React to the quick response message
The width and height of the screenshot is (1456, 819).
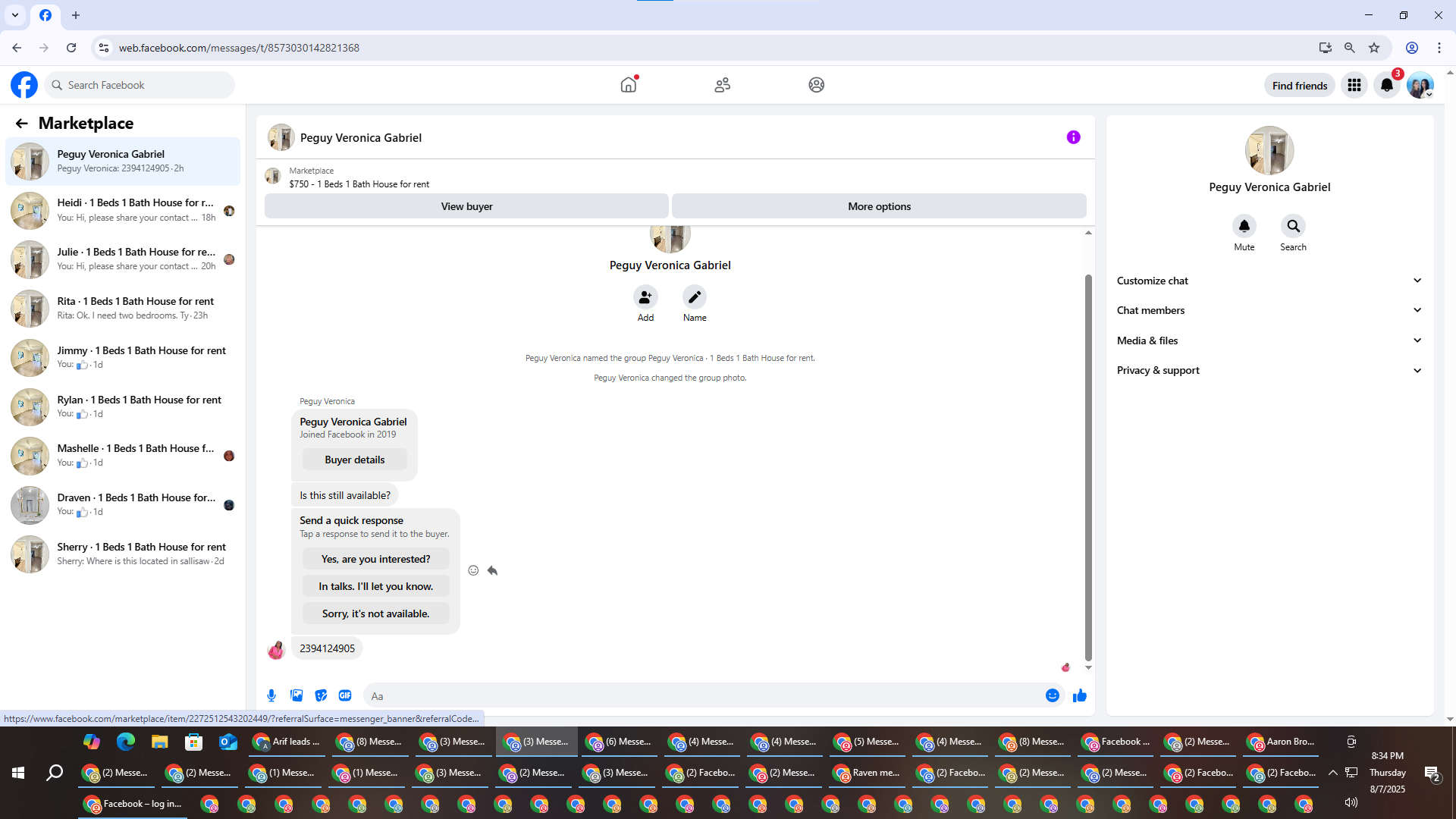473,570
